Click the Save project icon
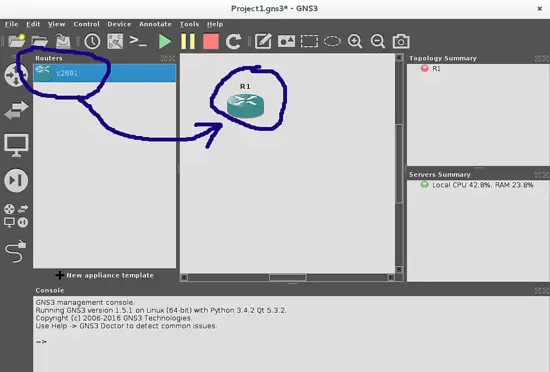This screenshot has width=550, height=372. click(x=63, y=41)
